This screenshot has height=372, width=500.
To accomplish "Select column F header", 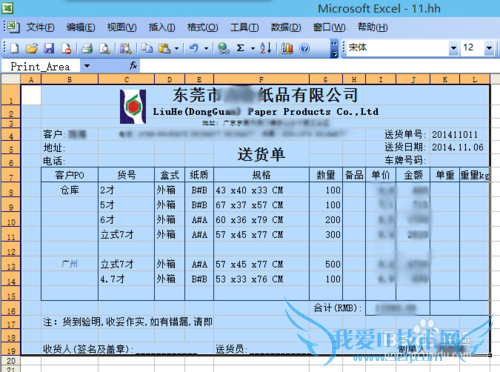I will 261,79.
